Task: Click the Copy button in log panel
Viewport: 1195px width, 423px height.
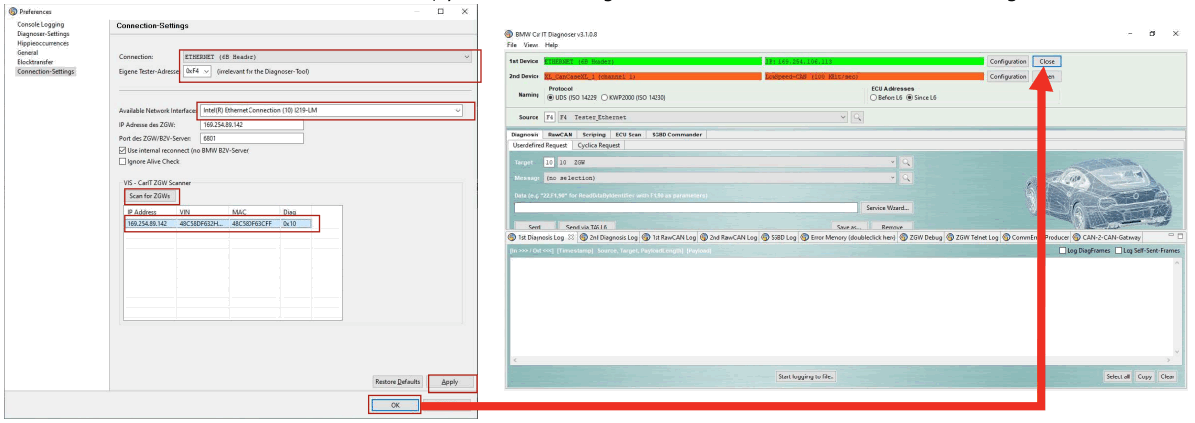Action: [x=1145, y=377]
